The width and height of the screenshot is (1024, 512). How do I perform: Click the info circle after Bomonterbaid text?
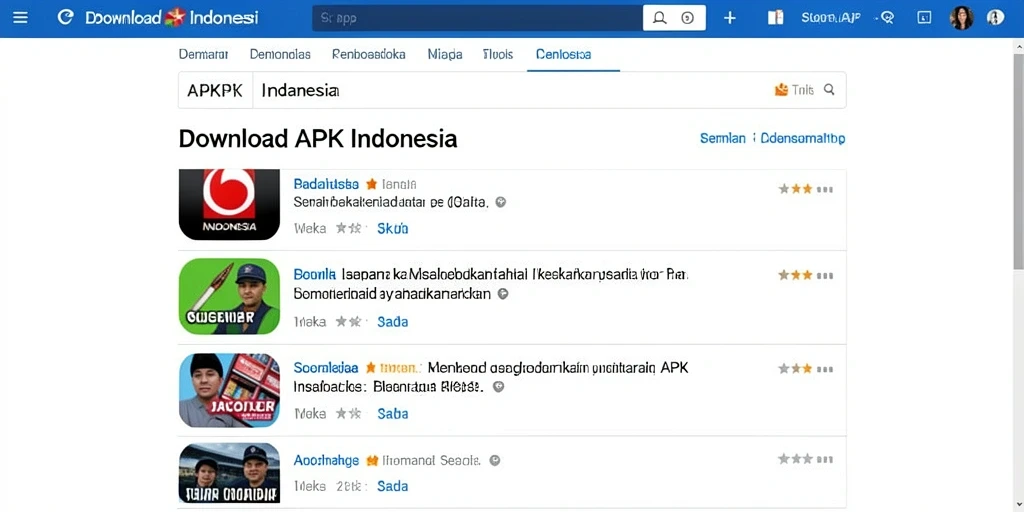(x=502, y=294)
